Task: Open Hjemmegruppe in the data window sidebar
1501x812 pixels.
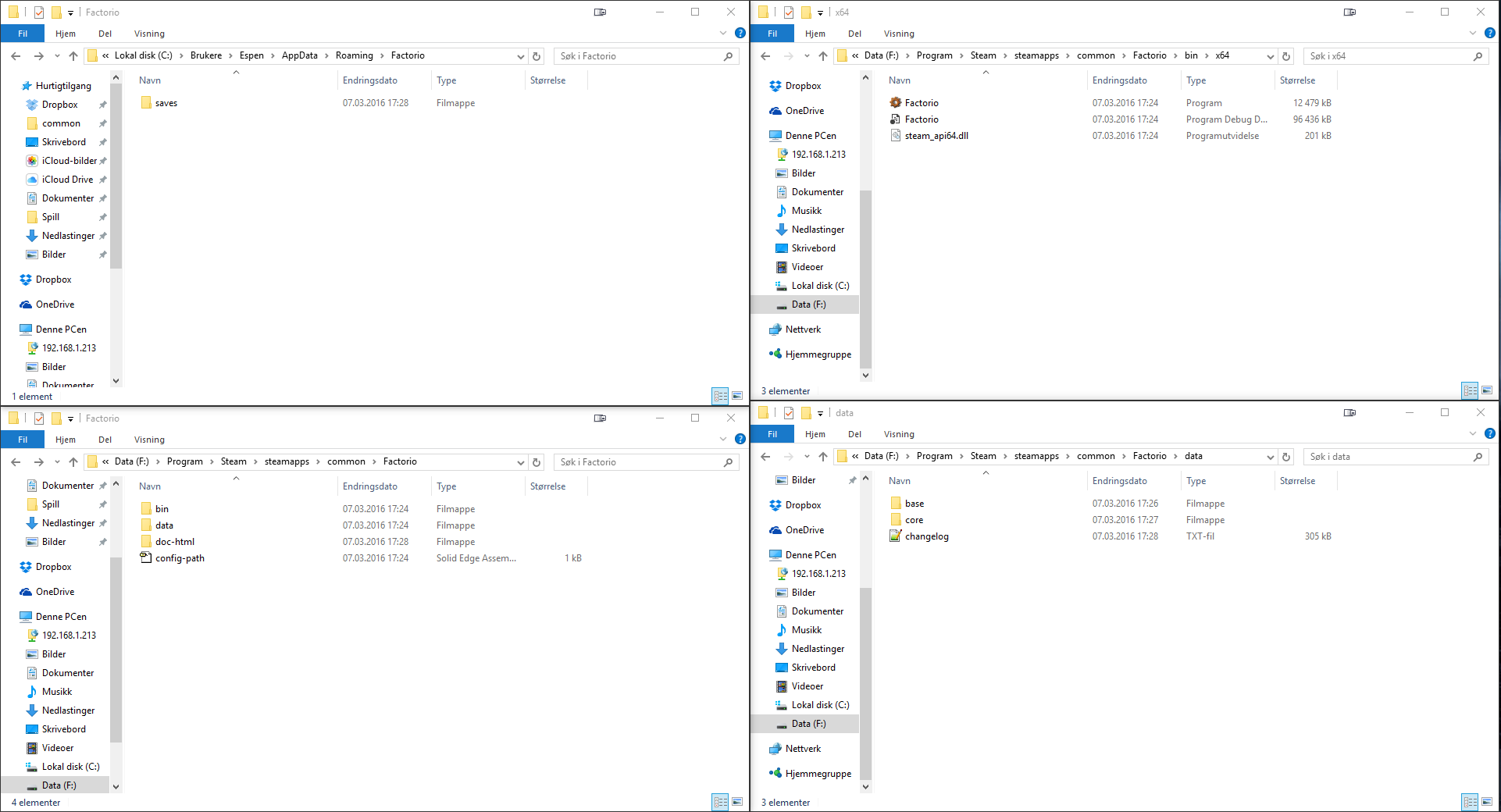Action: (x=818, y=774)
